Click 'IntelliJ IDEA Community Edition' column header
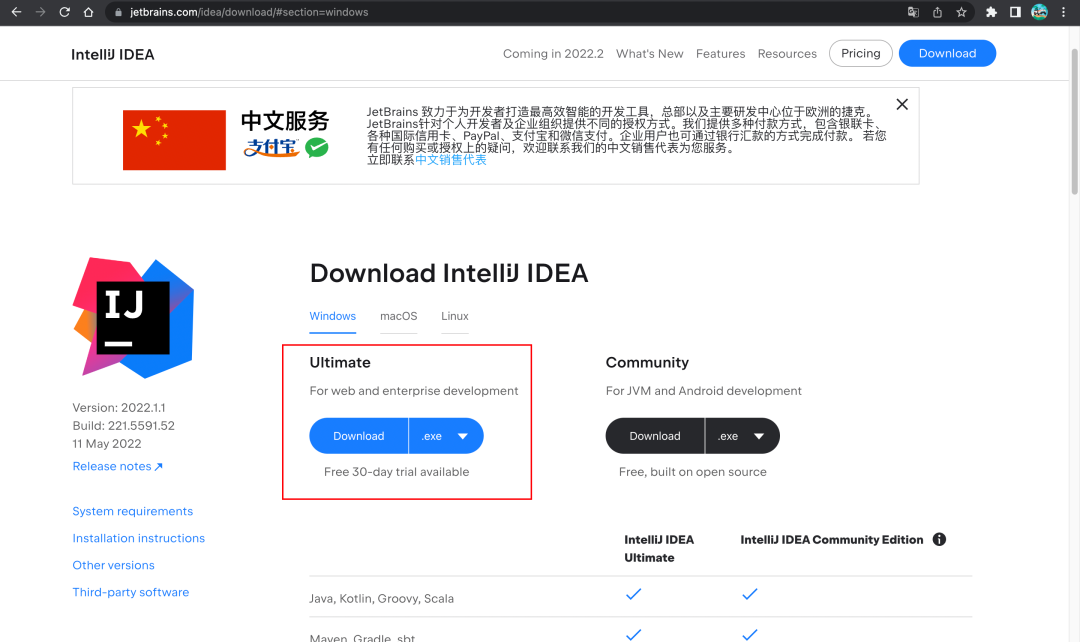The height and width of the screenshot is (642, 1080). coord(832,540)
